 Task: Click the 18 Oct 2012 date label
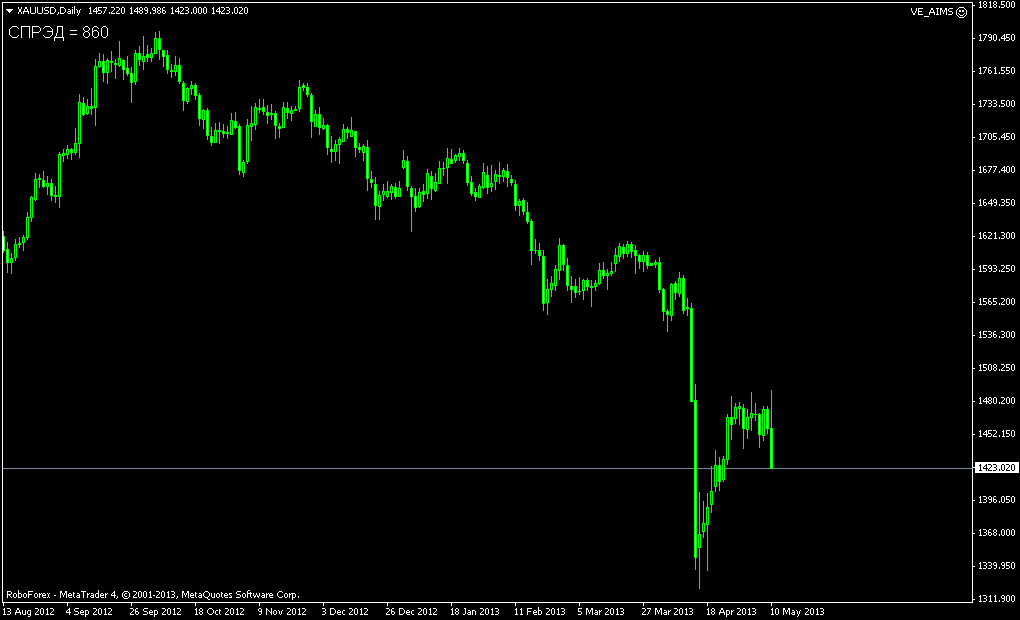(219, 612)
